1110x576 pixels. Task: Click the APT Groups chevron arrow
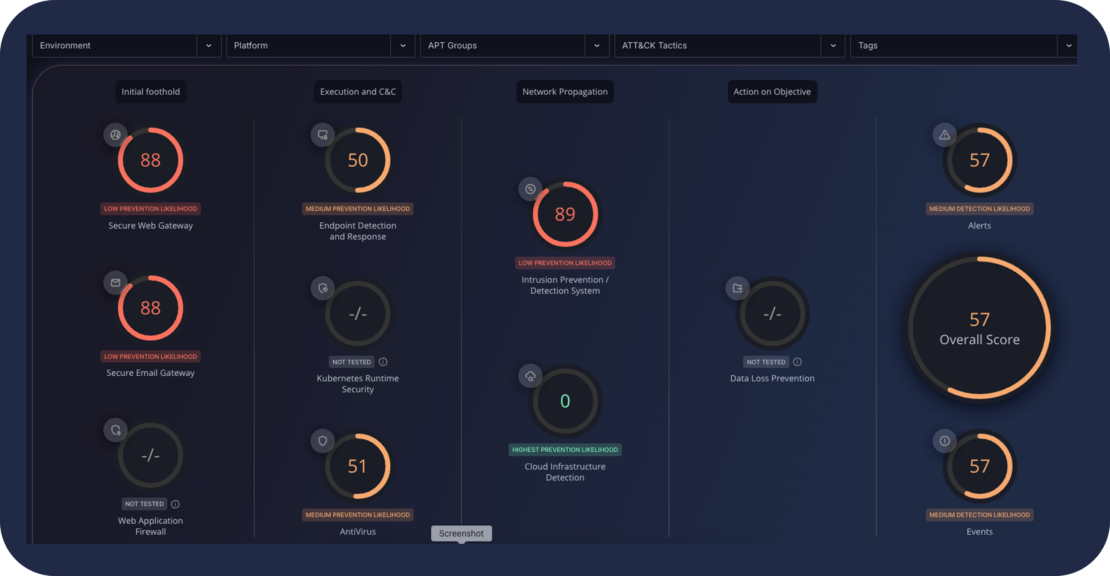pyautogui.click(x=597, y=45)
